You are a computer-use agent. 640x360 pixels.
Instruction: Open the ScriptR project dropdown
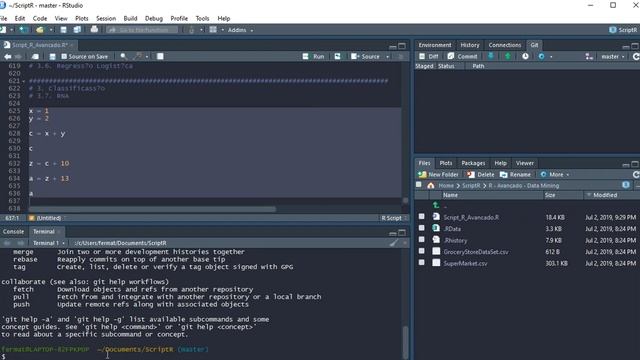(623, 30)
